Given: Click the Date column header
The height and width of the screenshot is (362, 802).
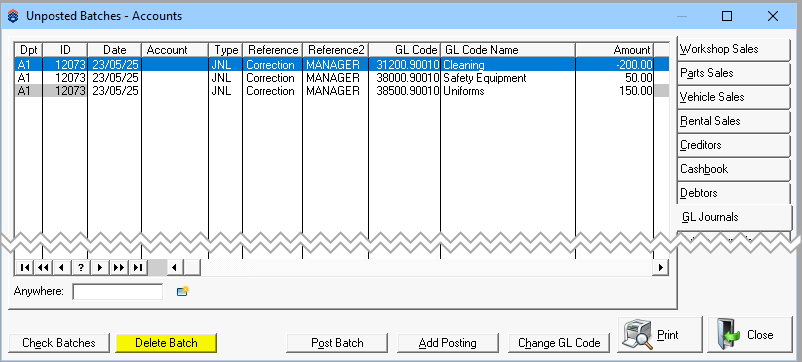Looking at the screenshot, I should [x=115, y=50].
